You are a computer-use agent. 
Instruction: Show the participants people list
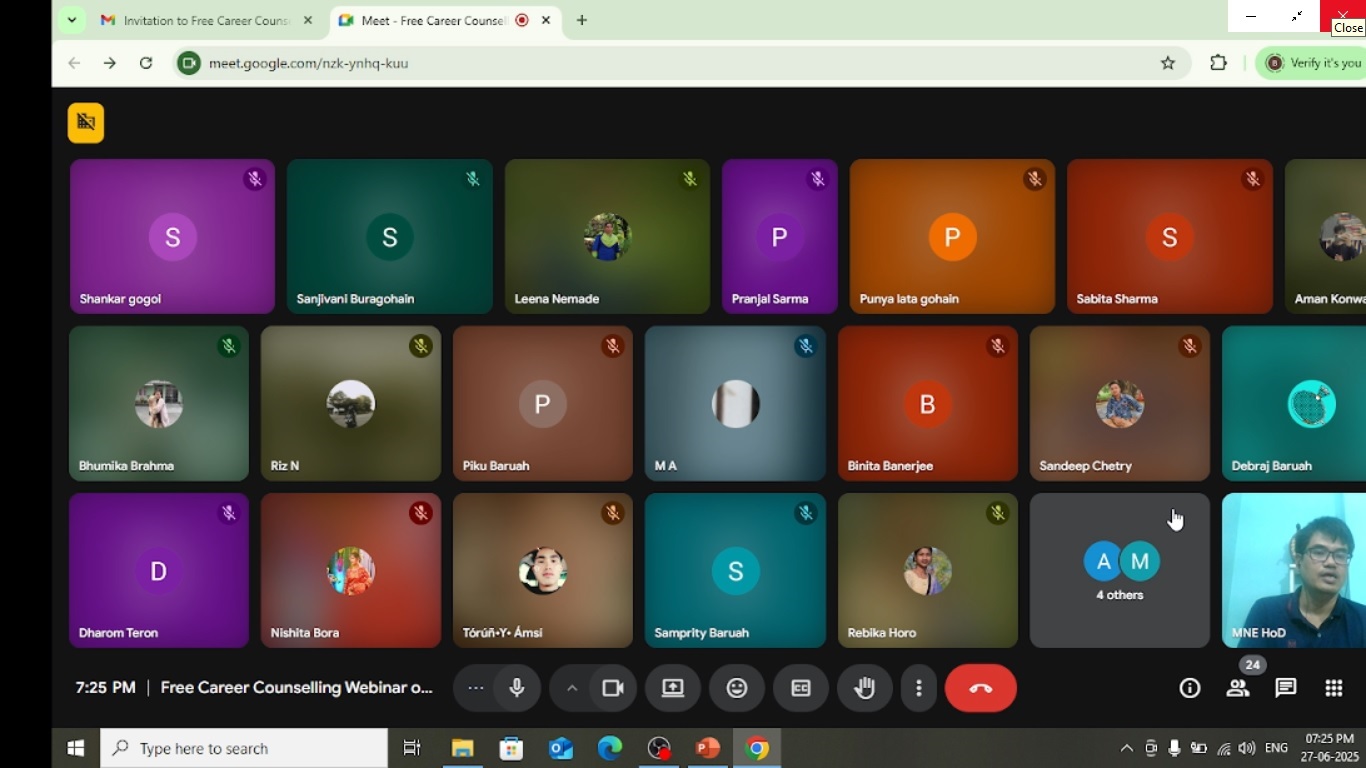click(1238, 688)
